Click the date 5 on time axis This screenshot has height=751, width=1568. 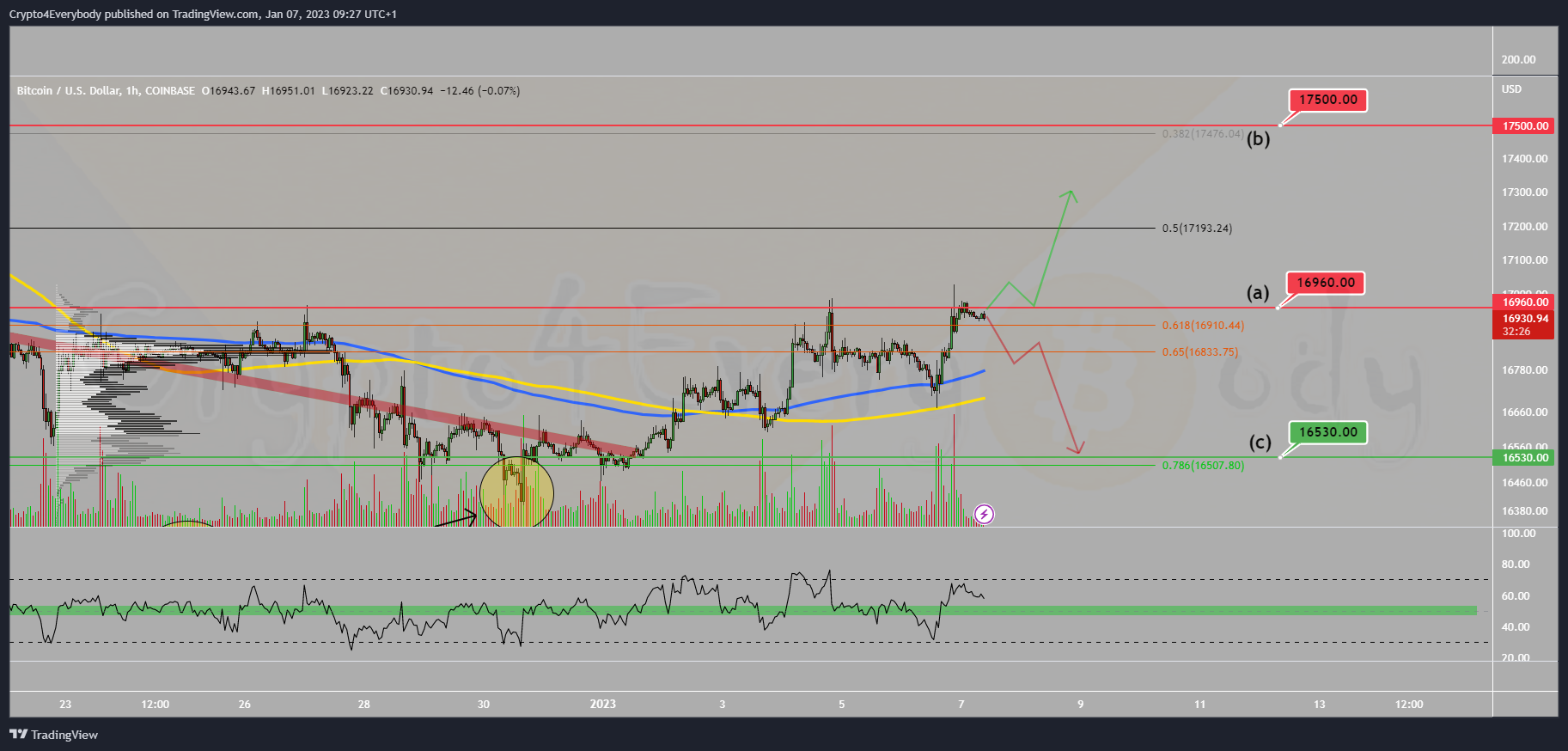(842, 705)
